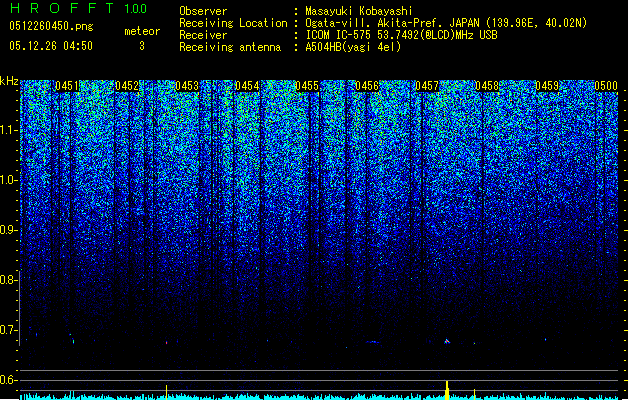Viewport: 629px width, 400px height.
Task: Click the yellow intensity spike near 0453
Action: (166, 392)
